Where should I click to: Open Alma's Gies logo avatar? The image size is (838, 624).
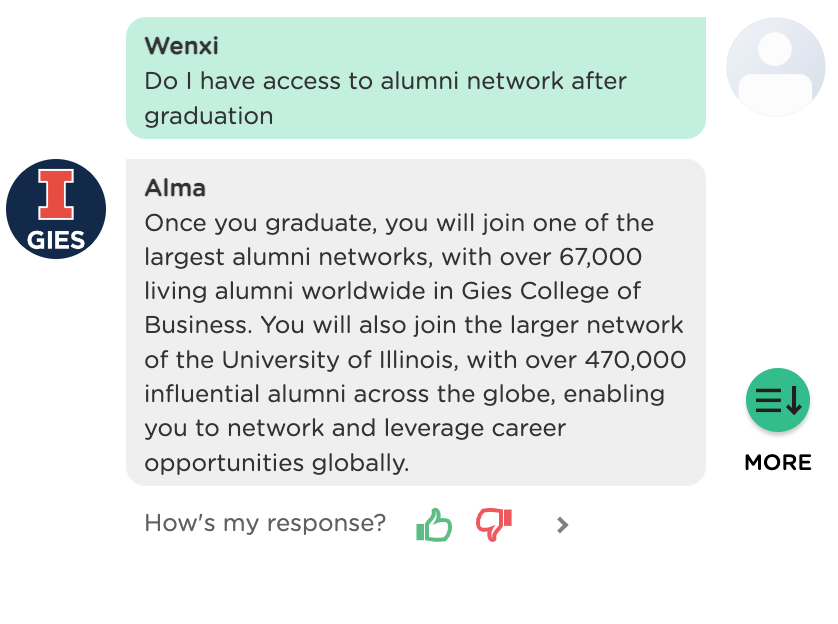pyautogui.click(x=56, y=209)
